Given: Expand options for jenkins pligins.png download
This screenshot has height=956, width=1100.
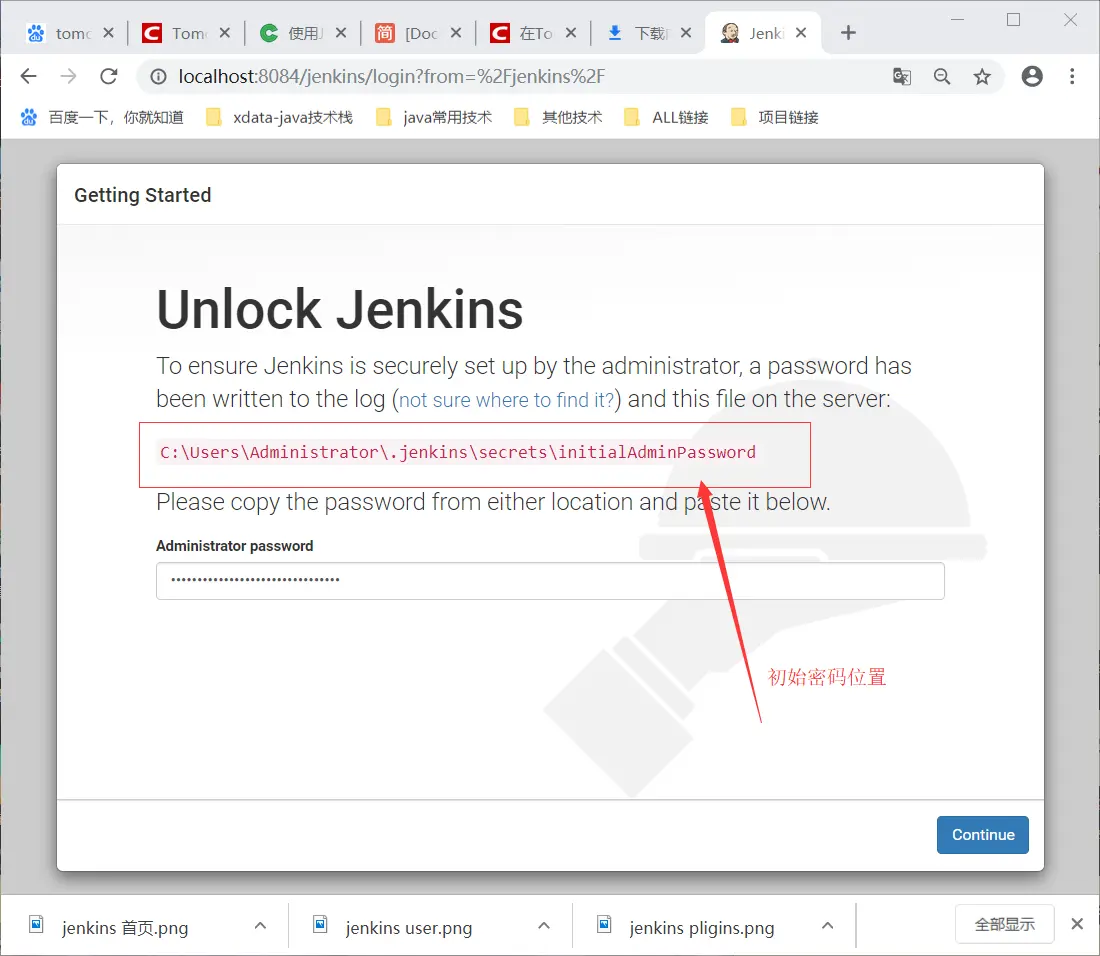Looking at the screenshot, I should (827, 925).
